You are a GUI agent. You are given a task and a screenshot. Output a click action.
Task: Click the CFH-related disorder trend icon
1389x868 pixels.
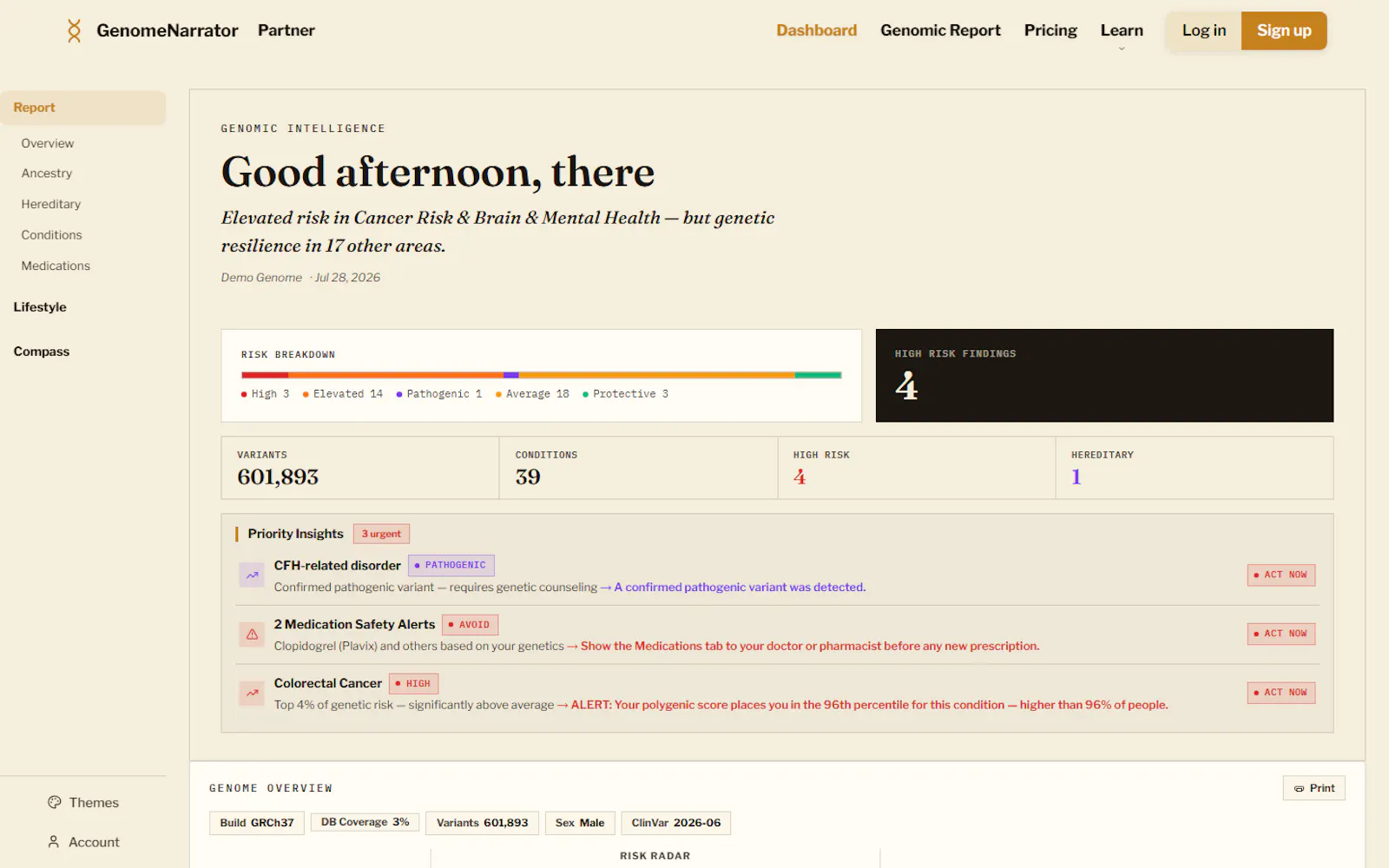click(x=252, y=575)
